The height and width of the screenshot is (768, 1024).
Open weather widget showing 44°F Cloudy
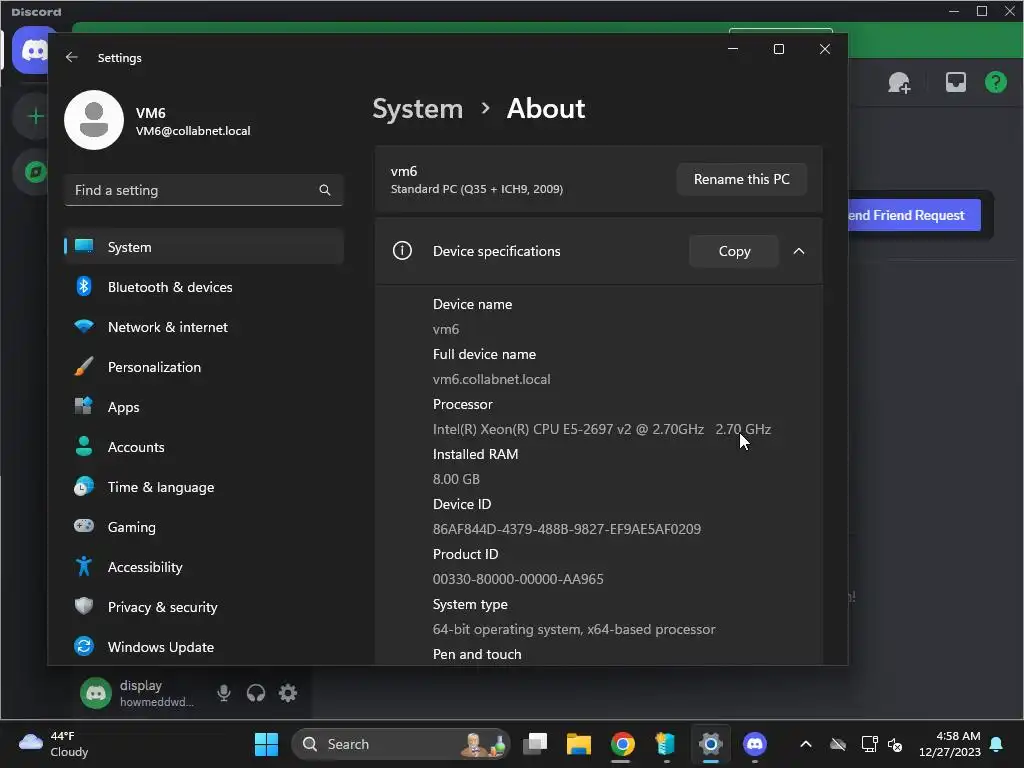54,744
